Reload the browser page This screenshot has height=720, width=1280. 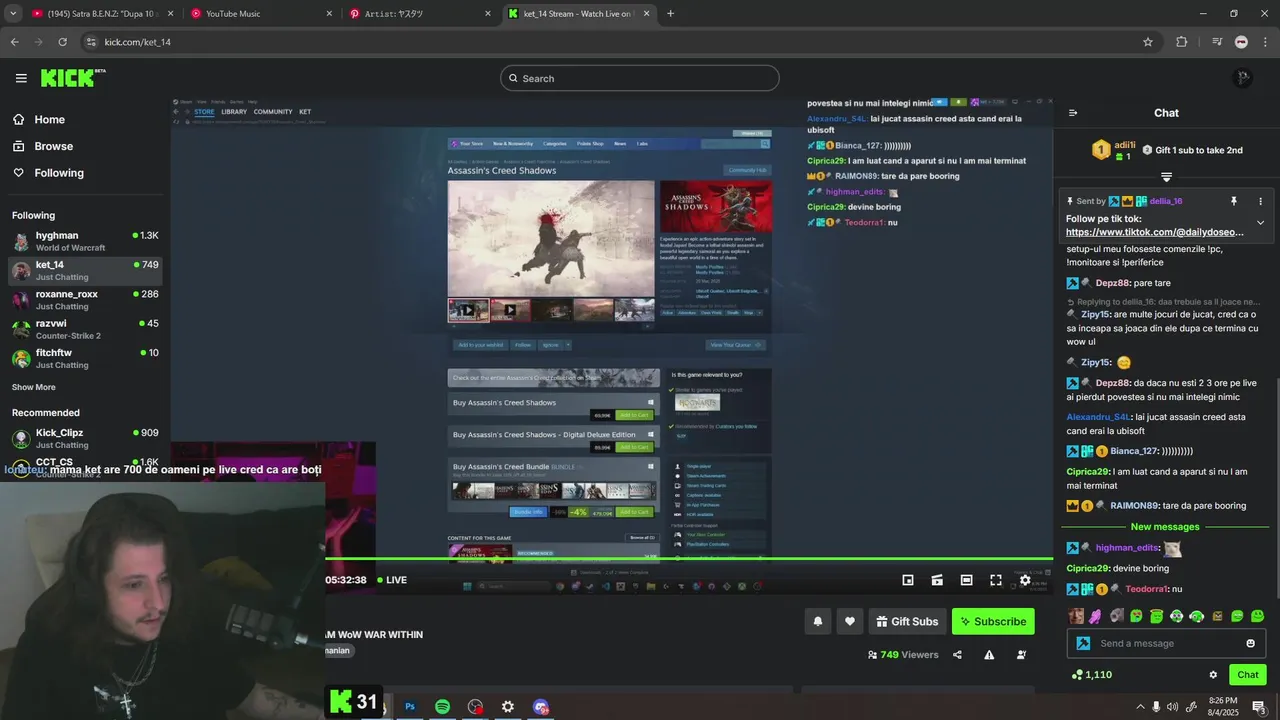(62, 42)
